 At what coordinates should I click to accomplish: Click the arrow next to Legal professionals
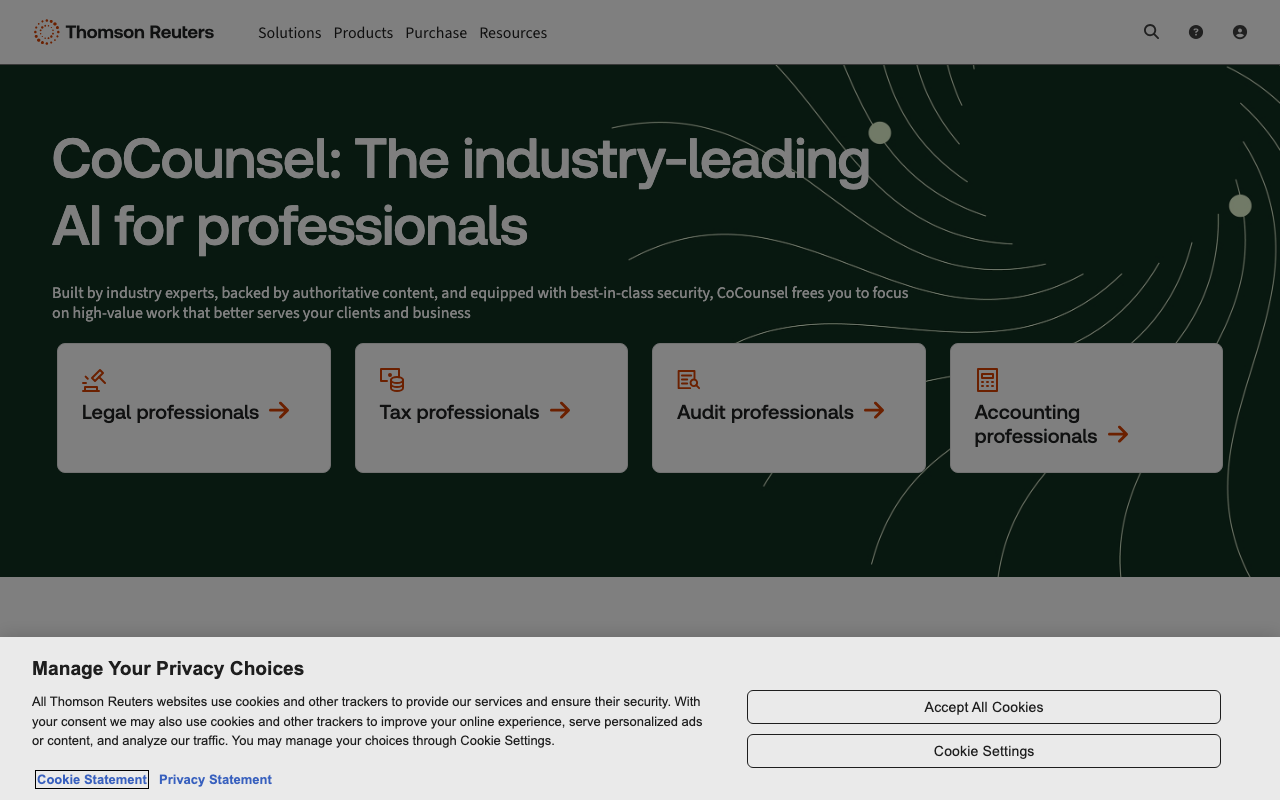279,411
